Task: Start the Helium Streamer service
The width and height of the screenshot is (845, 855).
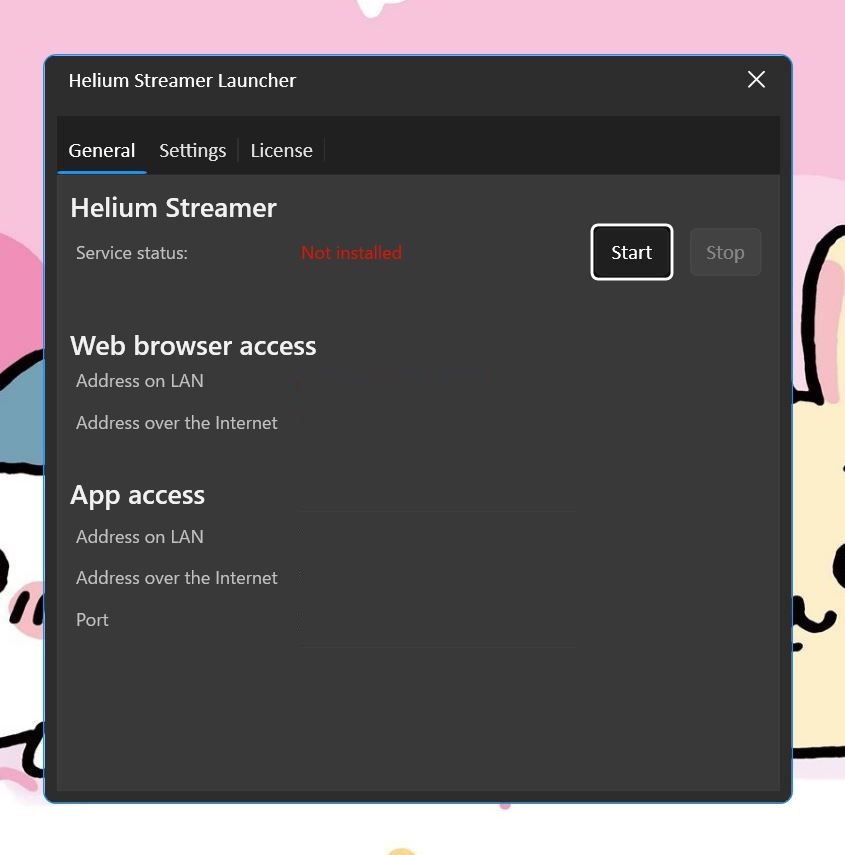Action: [631, 252]
